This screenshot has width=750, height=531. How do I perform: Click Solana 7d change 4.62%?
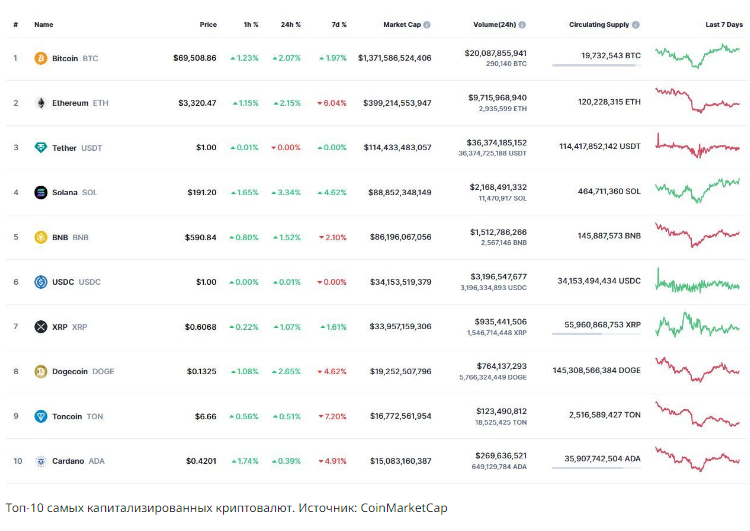pyautogui.click(x=332, y=192)
